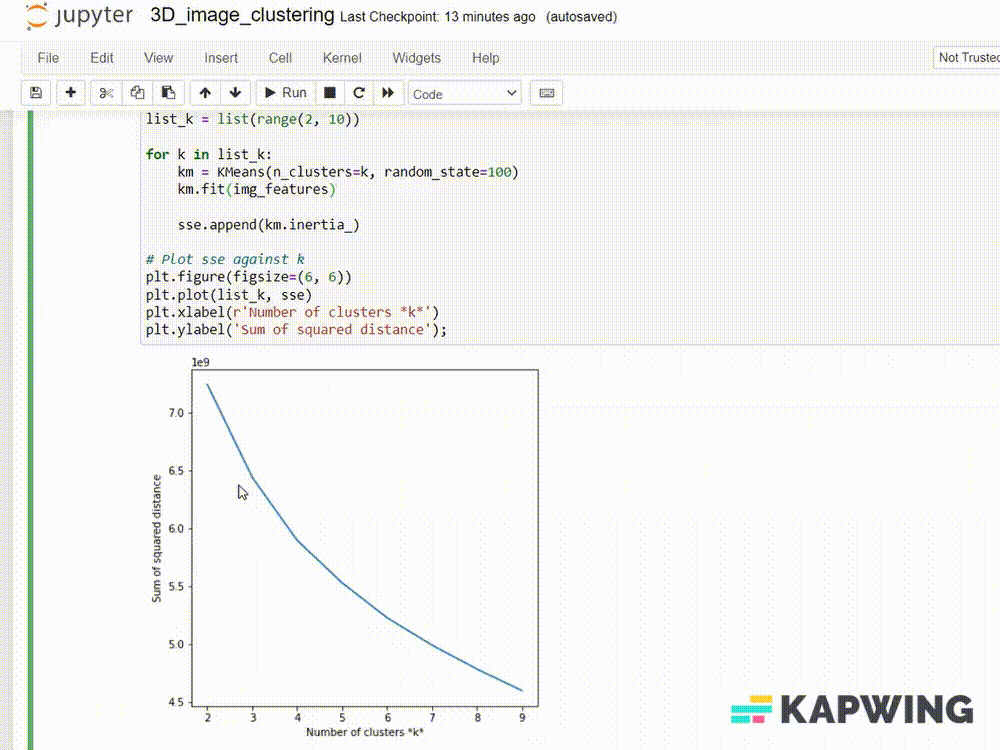Expand the Insert menu
The width and height of the screenshot is (1000, 750).
coord(221,58)
